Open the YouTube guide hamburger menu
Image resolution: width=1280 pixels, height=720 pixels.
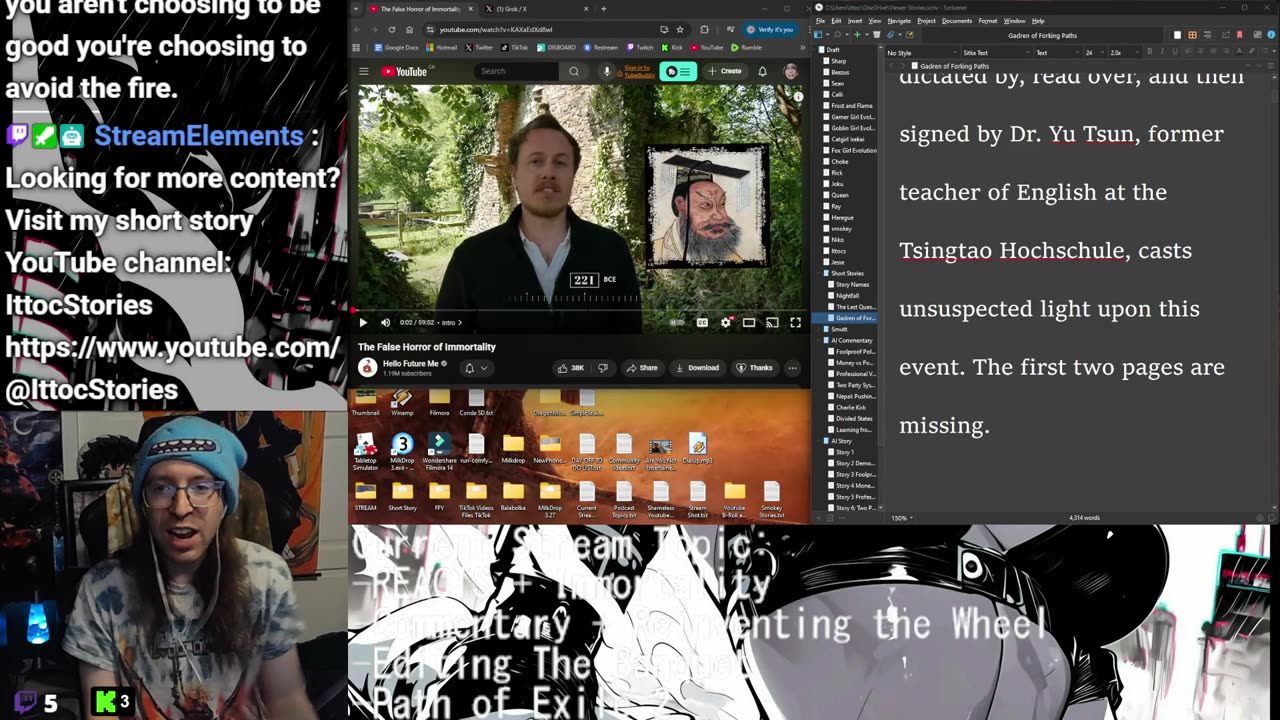coord(364,71)
